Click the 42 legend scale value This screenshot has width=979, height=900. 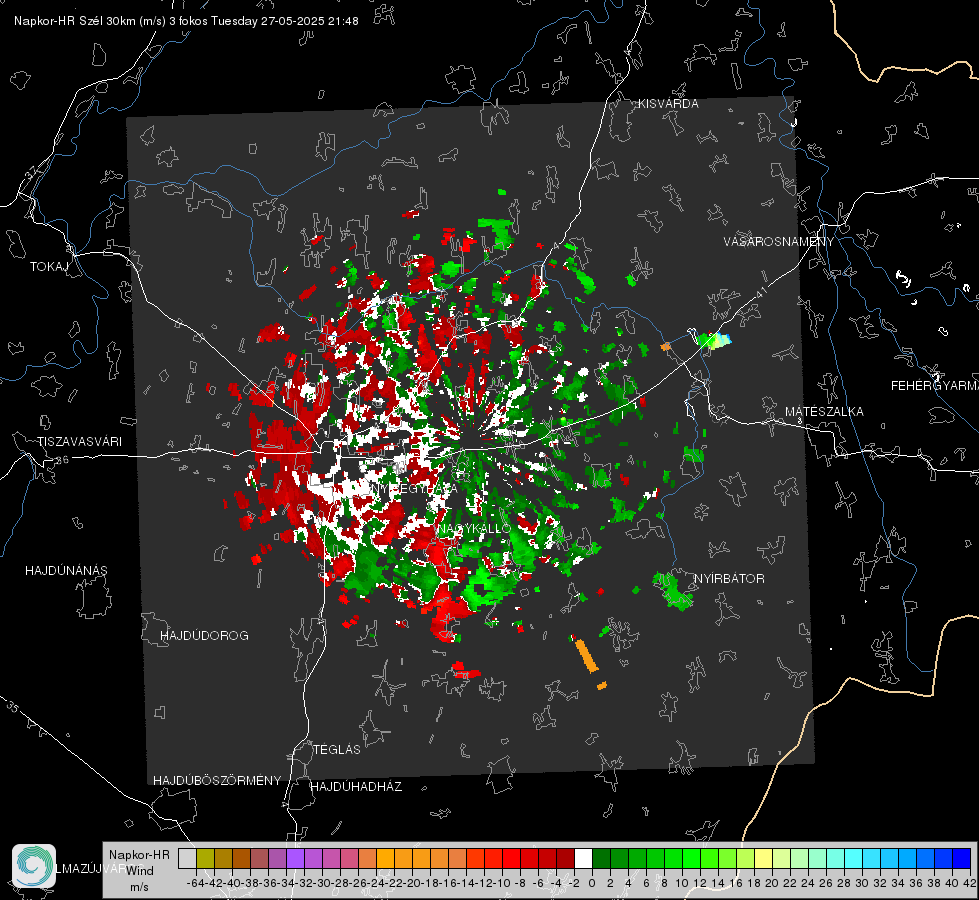(970, 883)
